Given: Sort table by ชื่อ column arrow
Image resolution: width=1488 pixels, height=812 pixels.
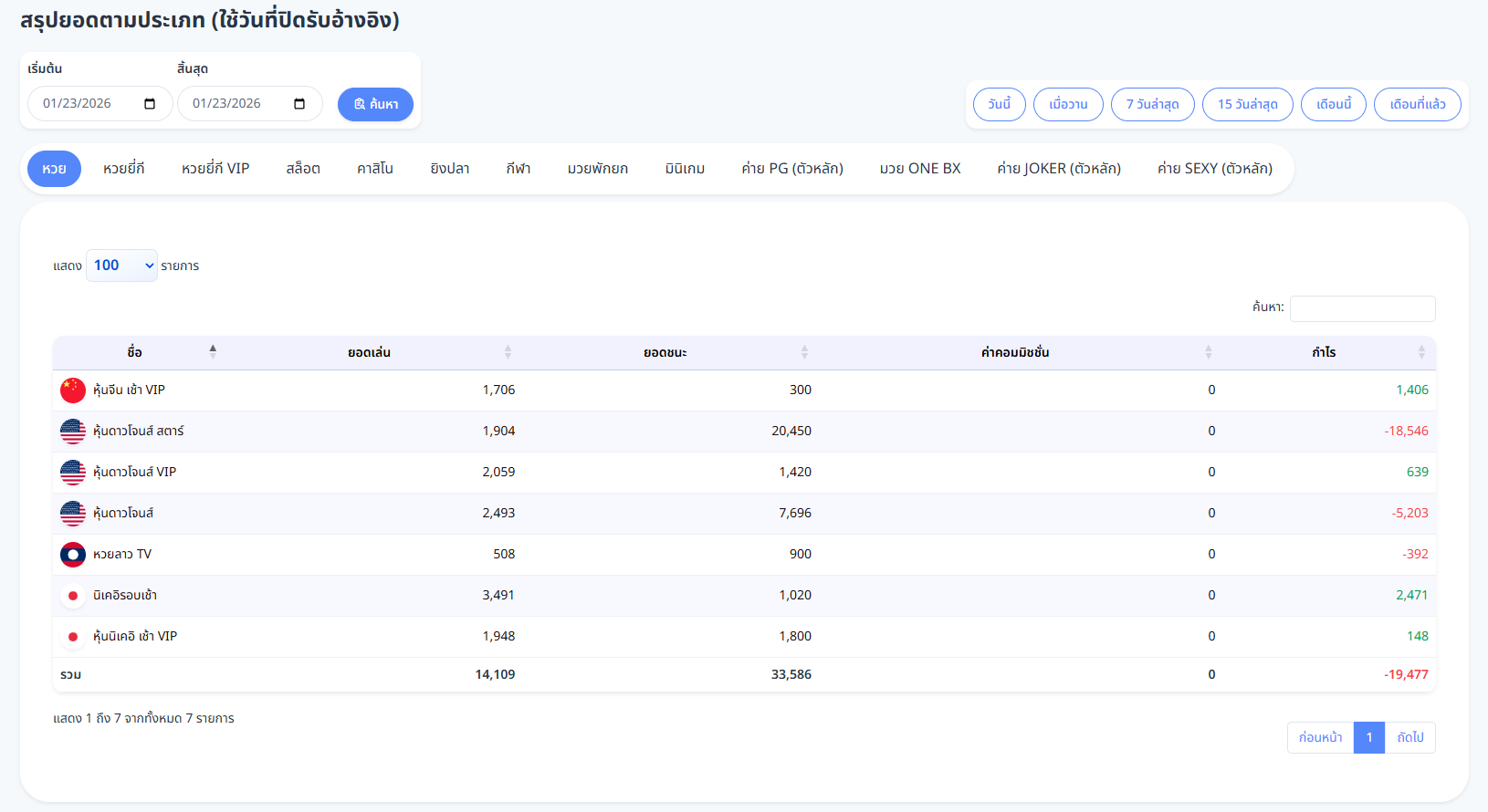Looking at the screenshot, I should point(213,352).
